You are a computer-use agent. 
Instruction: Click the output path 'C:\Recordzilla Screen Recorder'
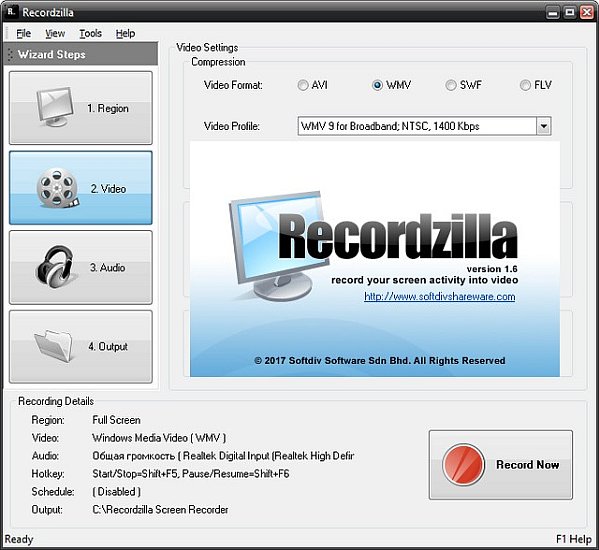click(160, 510)
